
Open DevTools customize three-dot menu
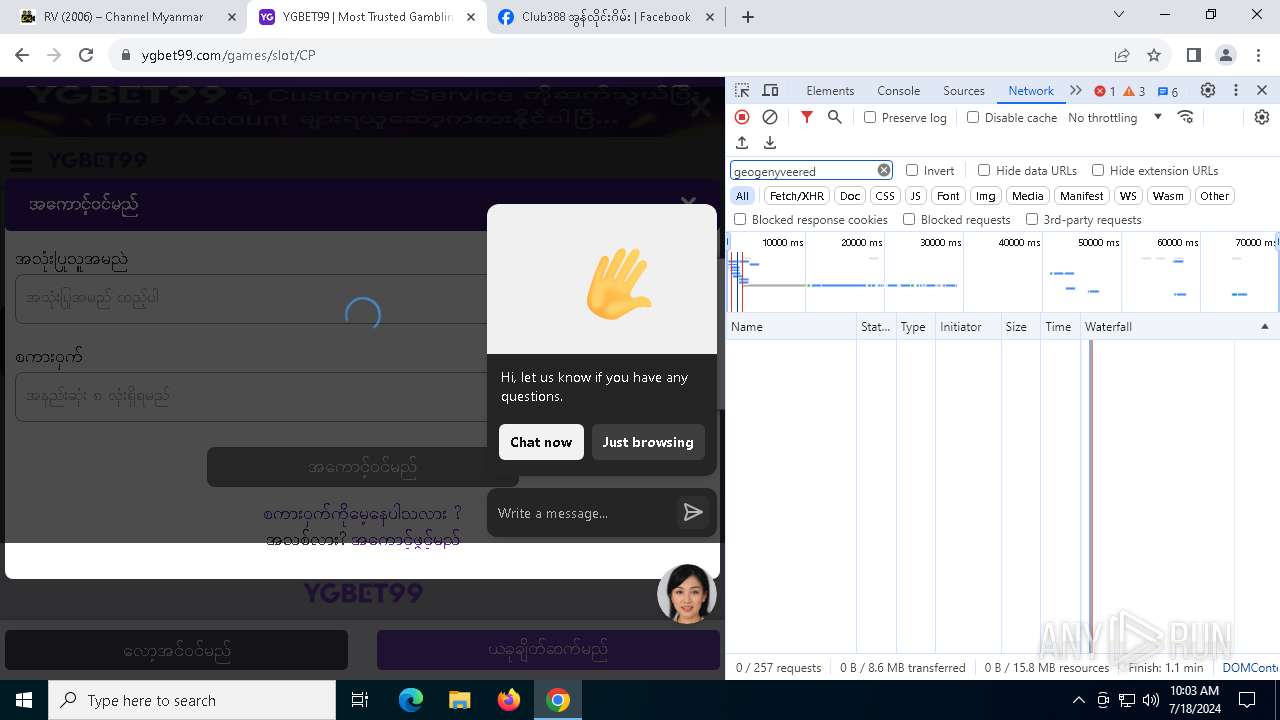click(x=1236, y=90)
